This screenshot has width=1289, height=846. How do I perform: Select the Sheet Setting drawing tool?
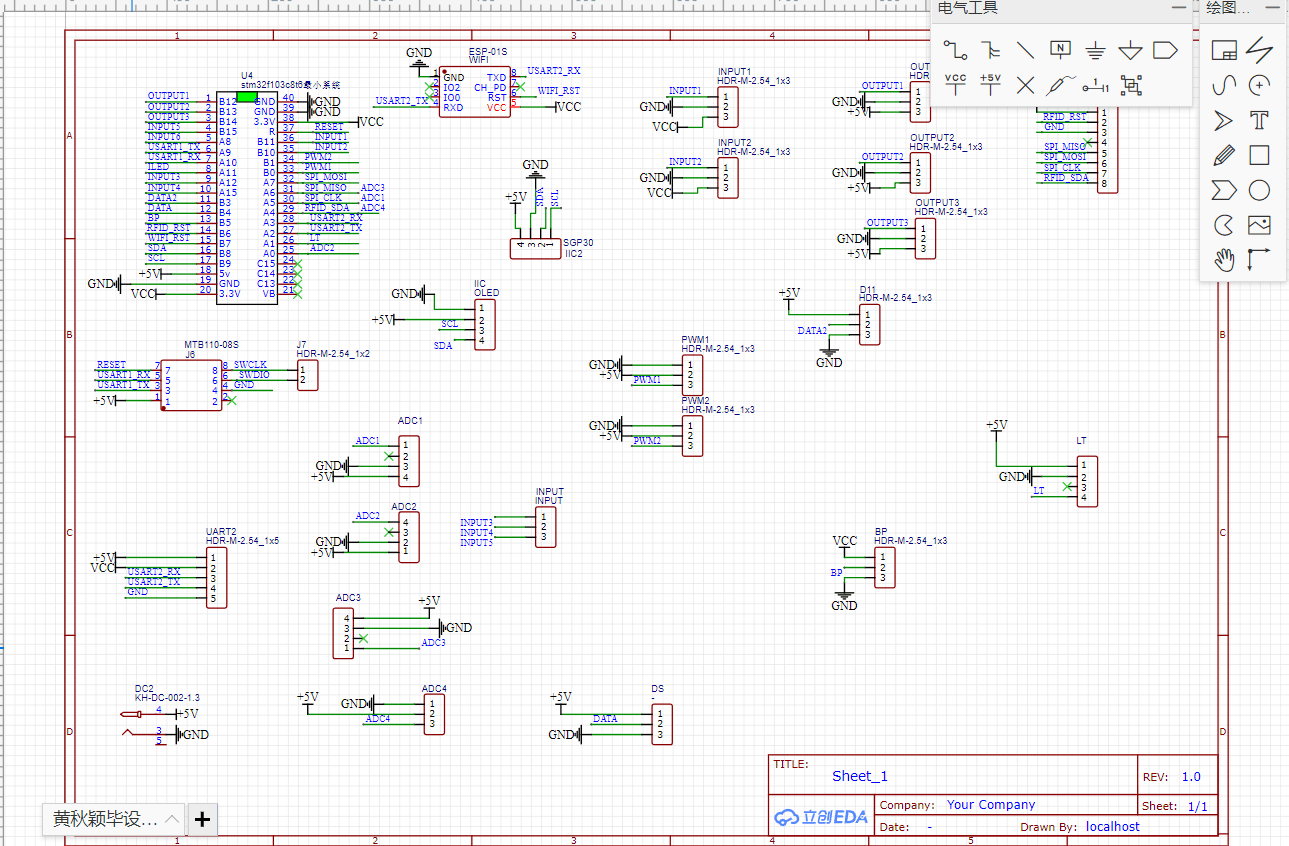click(x=1224, y=50)
